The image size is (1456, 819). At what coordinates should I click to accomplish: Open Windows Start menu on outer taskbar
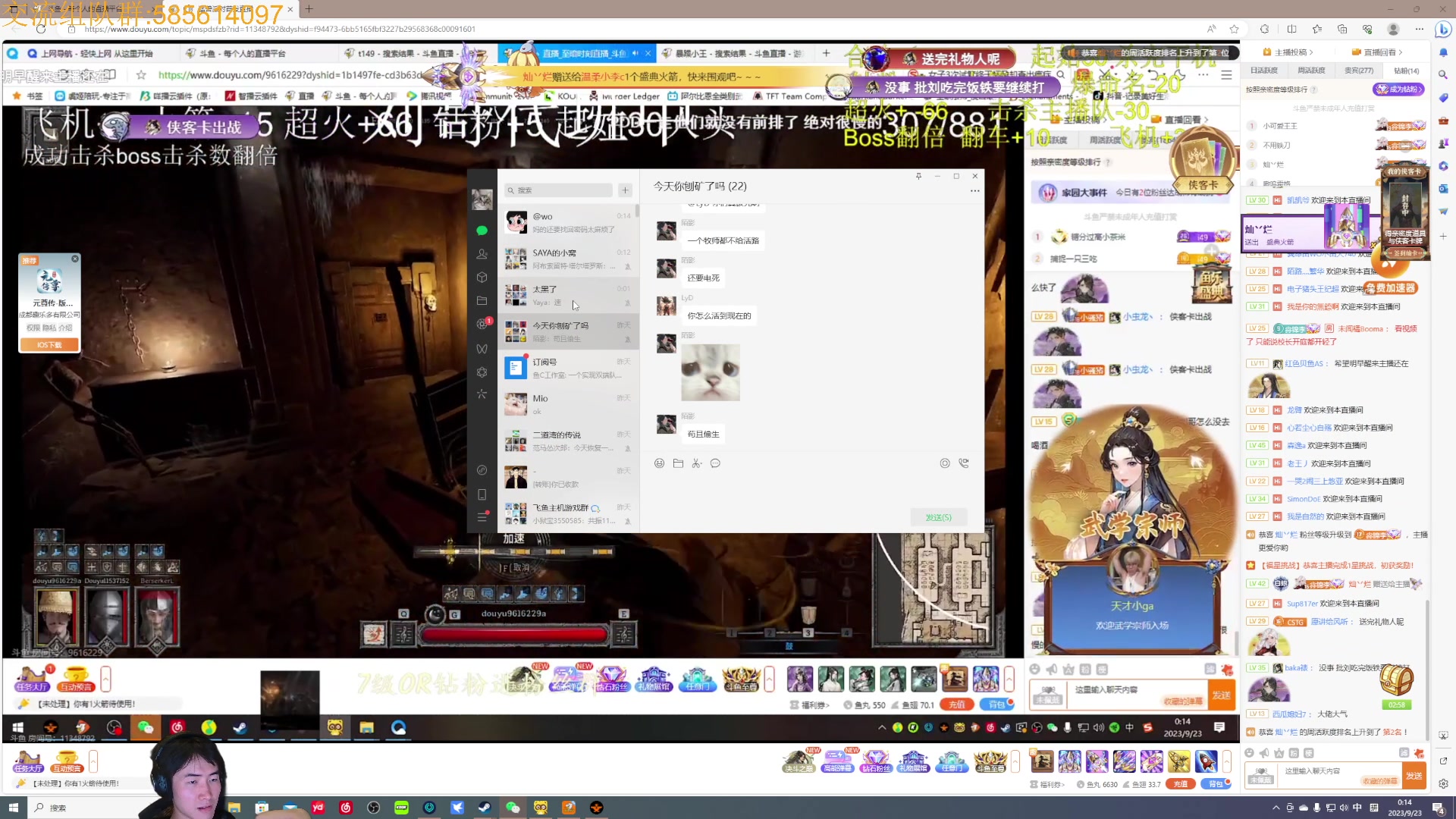(13, 808)
